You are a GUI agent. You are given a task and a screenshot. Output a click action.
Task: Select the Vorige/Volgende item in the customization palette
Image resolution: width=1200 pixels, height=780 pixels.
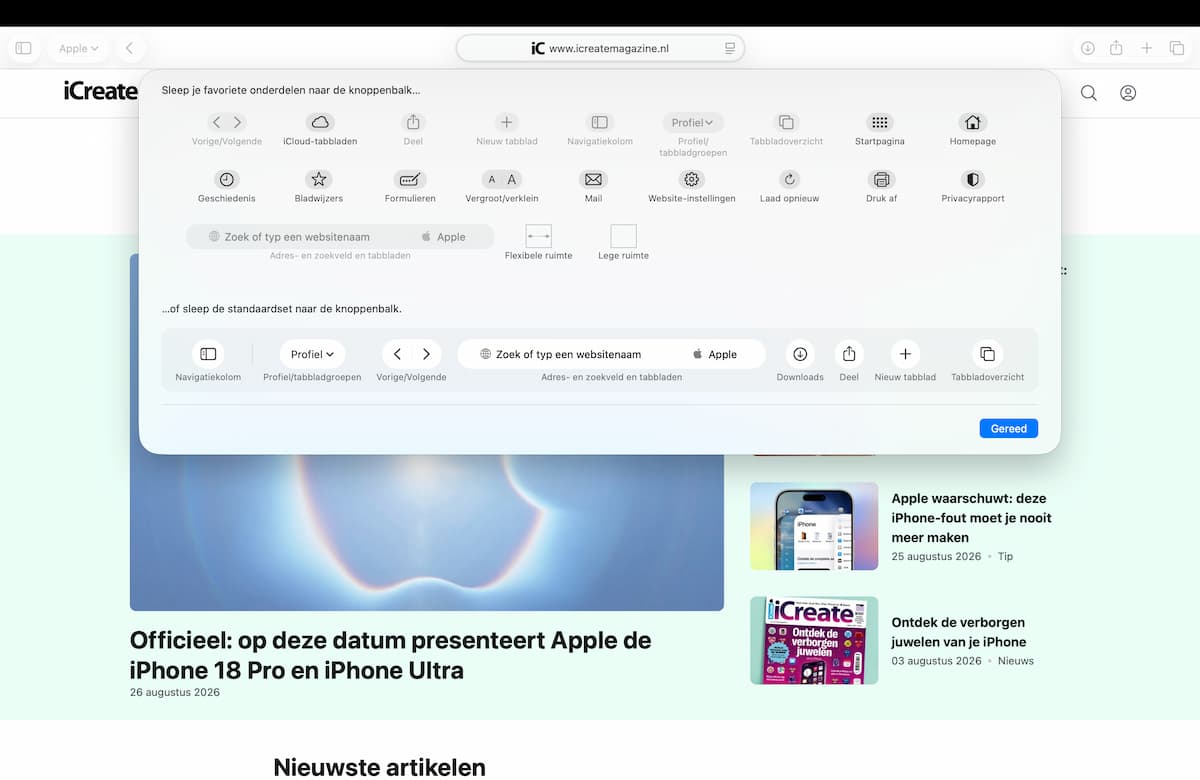pos(227,122)
